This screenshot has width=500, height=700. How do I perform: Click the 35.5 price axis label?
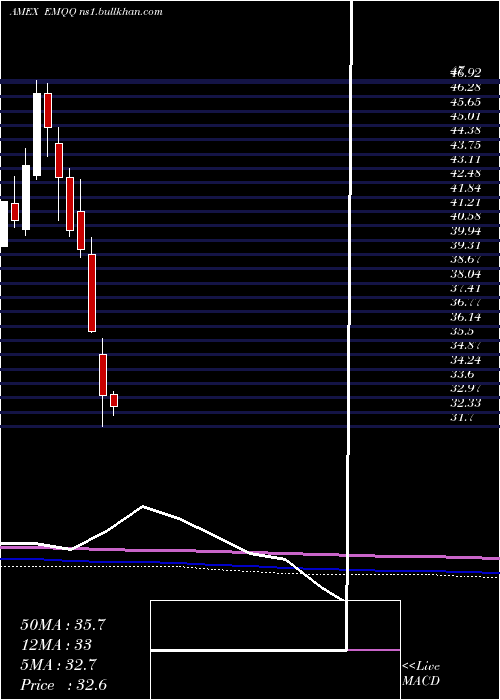462,331
